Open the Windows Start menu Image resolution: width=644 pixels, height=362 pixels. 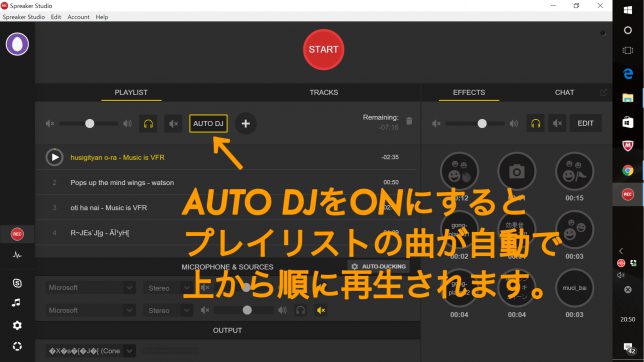tap(628, 10)
